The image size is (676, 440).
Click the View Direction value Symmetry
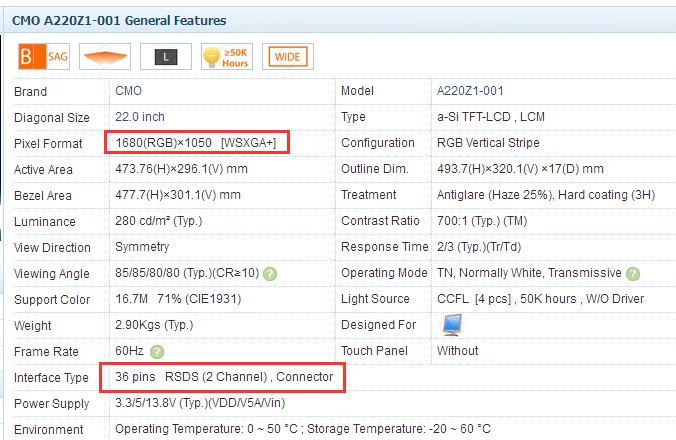pyautogui.click(x=142, y=247)
